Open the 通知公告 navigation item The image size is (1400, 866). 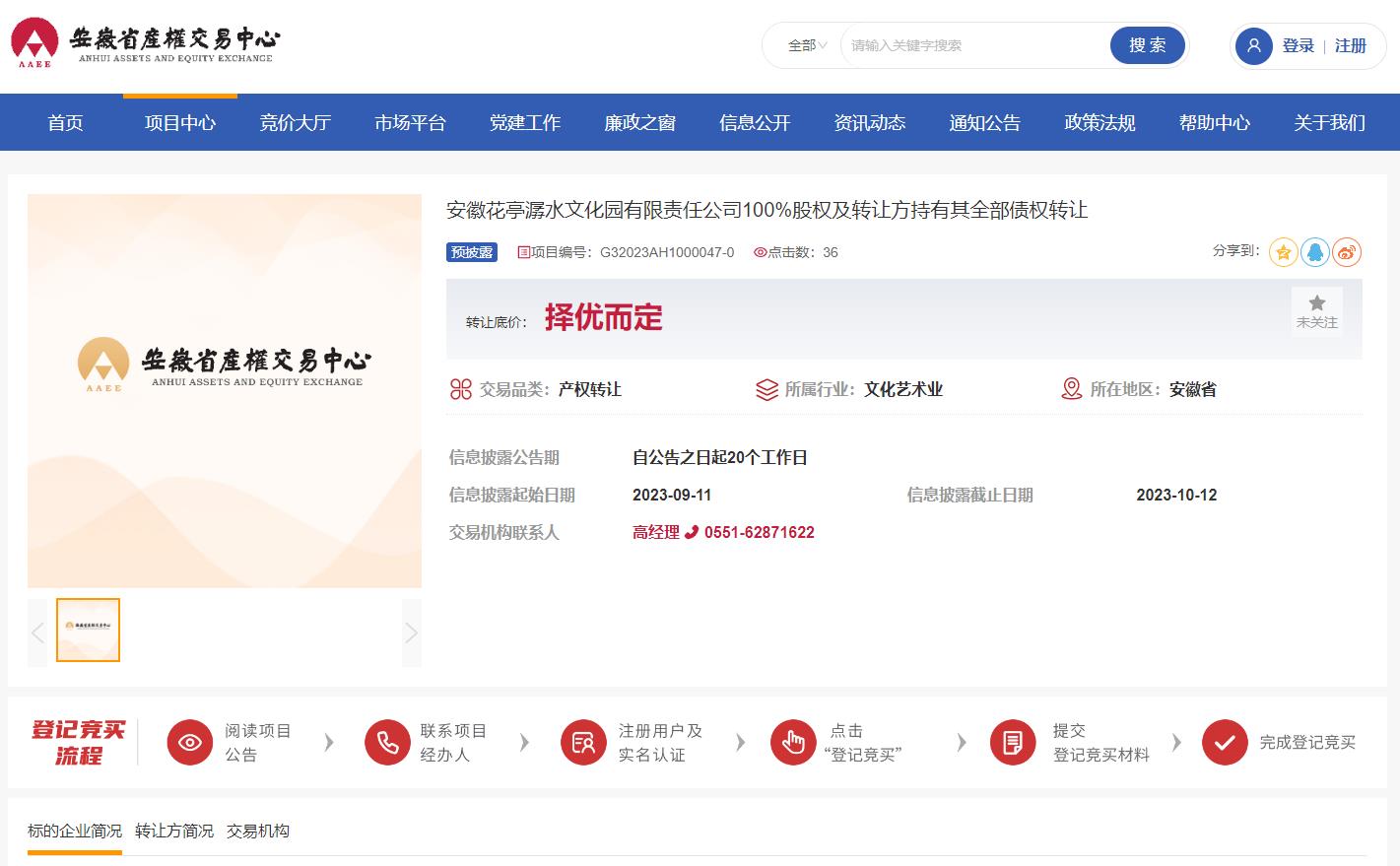coord(984,123)
